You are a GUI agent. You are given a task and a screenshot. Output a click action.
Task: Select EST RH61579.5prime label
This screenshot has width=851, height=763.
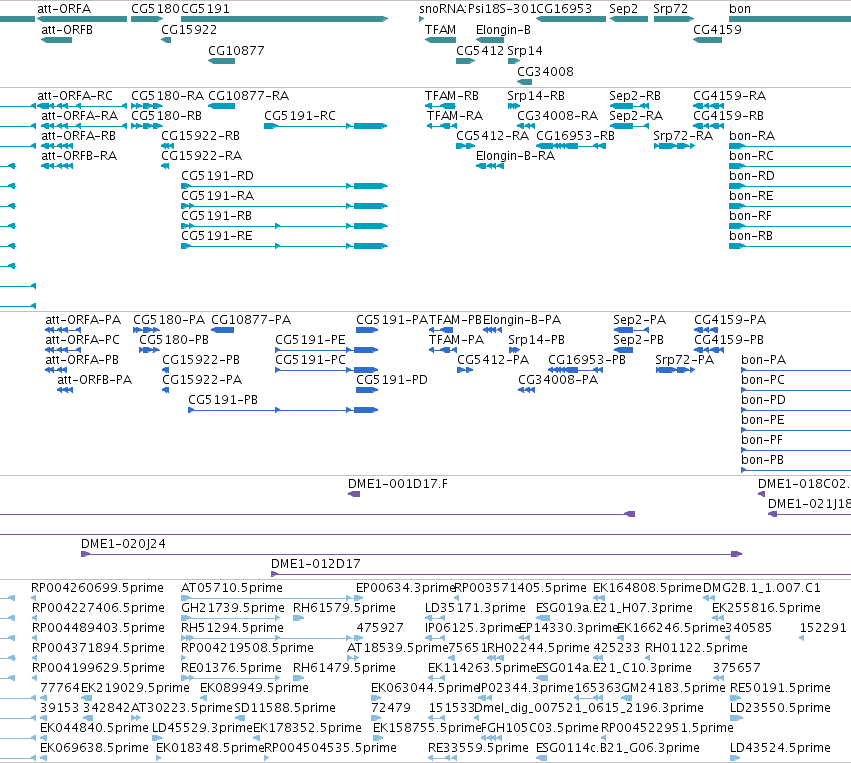tap(344, 608)
